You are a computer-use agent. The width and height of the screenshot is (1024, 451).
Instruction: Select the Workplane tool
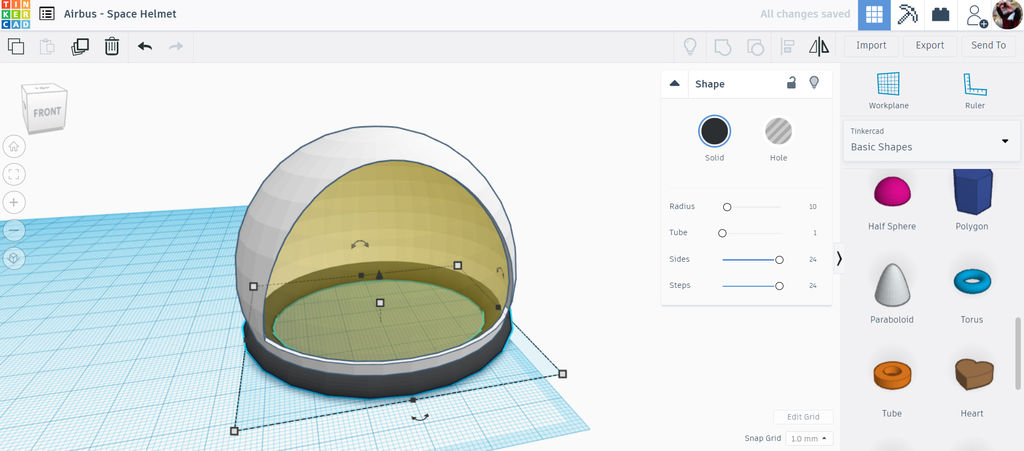[888, 90]
